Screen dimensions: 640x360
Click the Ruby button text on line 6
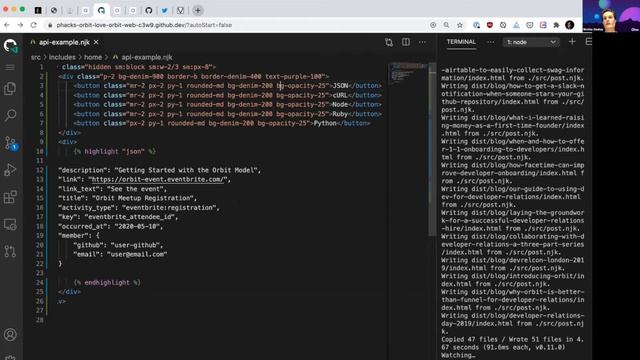(340, 114)
